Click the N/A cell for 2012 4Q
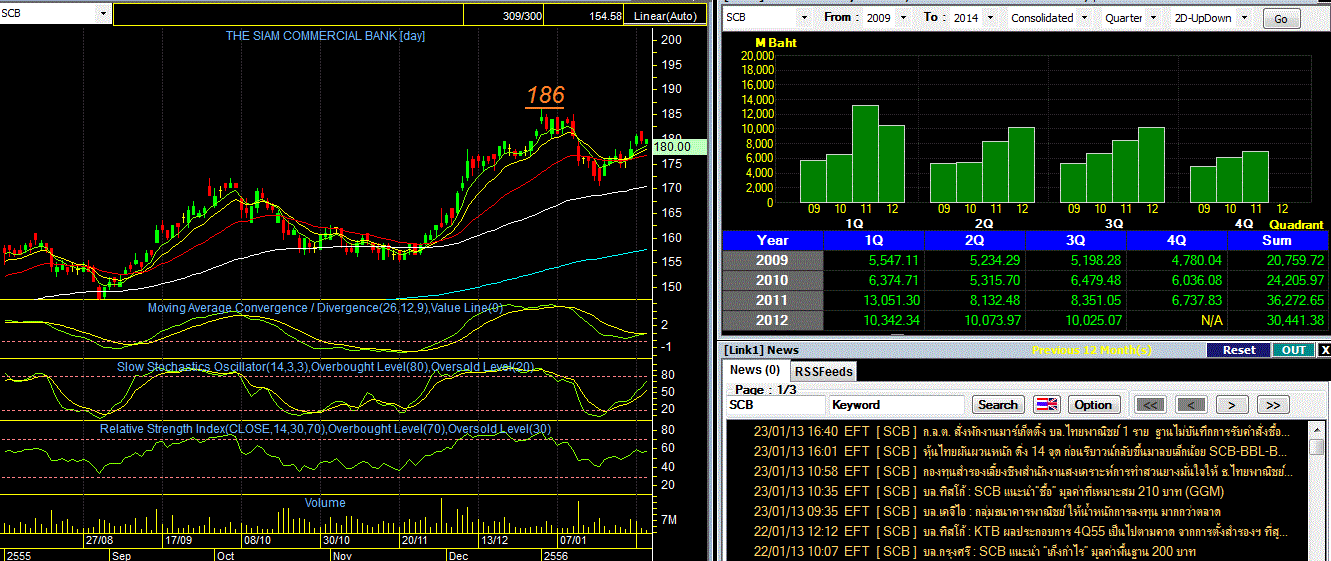Screen dimensions: 1331x561 pos(1177,320)
